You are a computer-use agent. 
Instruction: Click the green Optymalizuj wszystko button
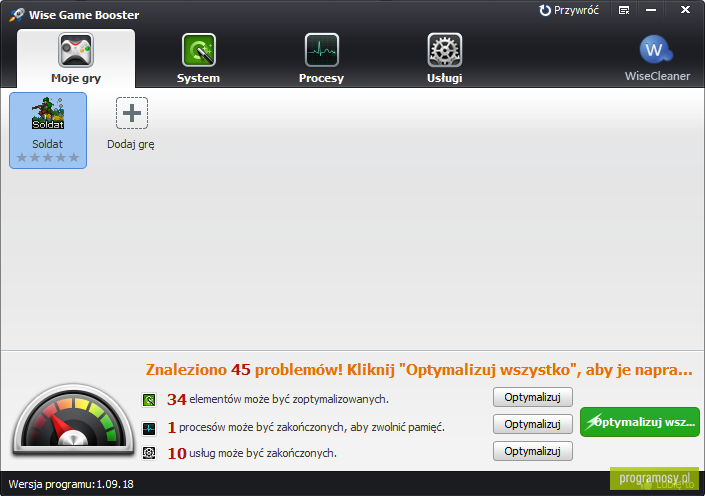(639, 422)
